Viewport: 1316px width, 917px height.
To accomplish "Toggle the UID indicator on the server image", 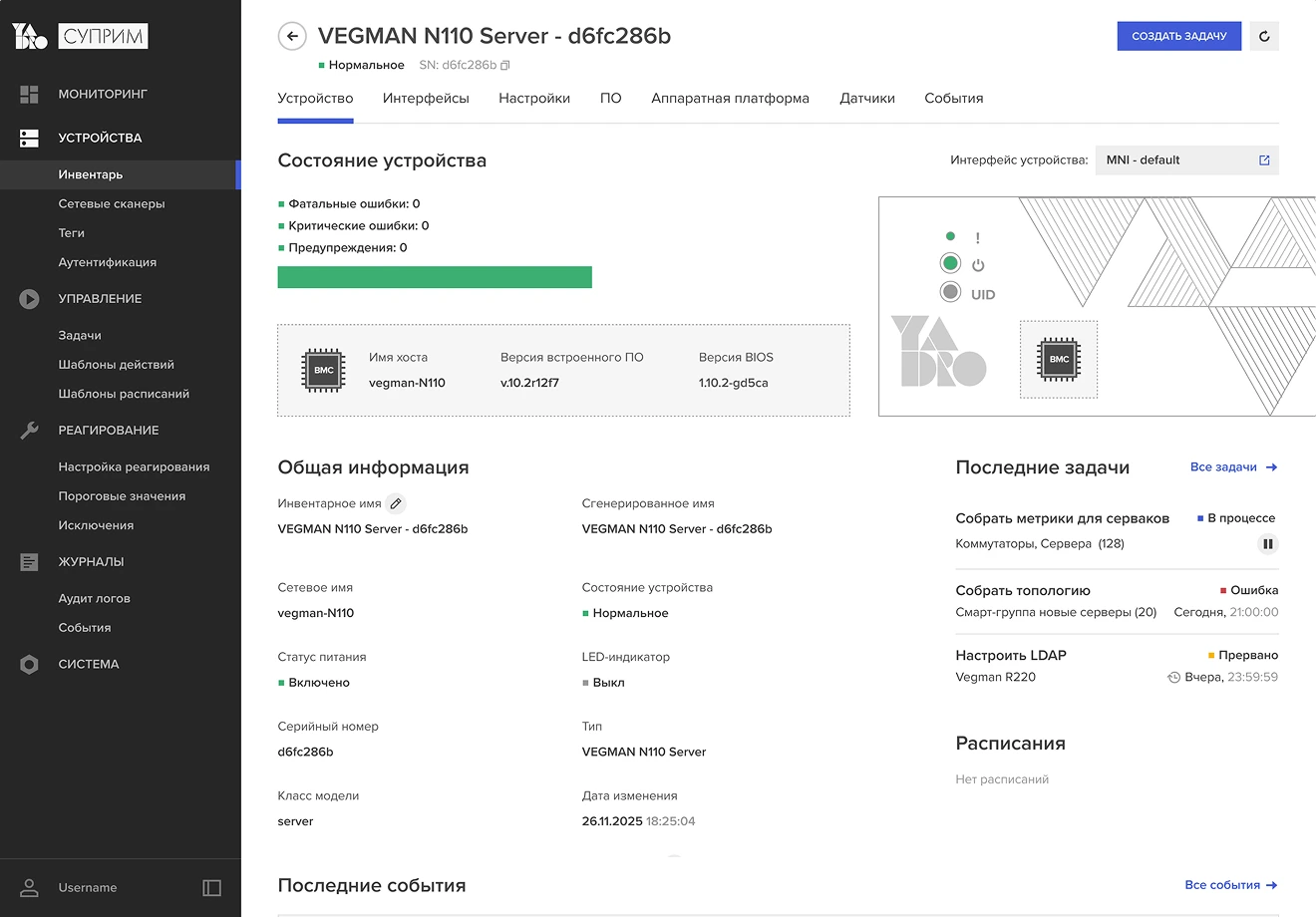I will [950, 292].
